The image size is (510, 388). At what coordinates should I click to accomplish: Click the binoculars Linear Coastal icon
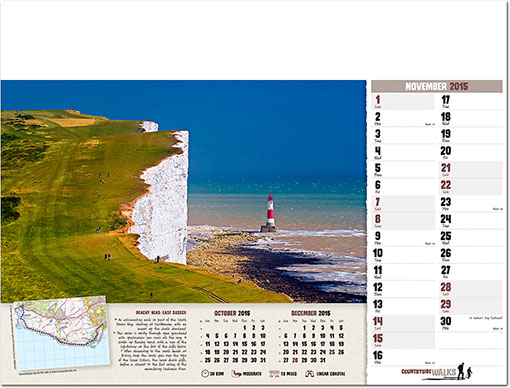coord(309,374)
